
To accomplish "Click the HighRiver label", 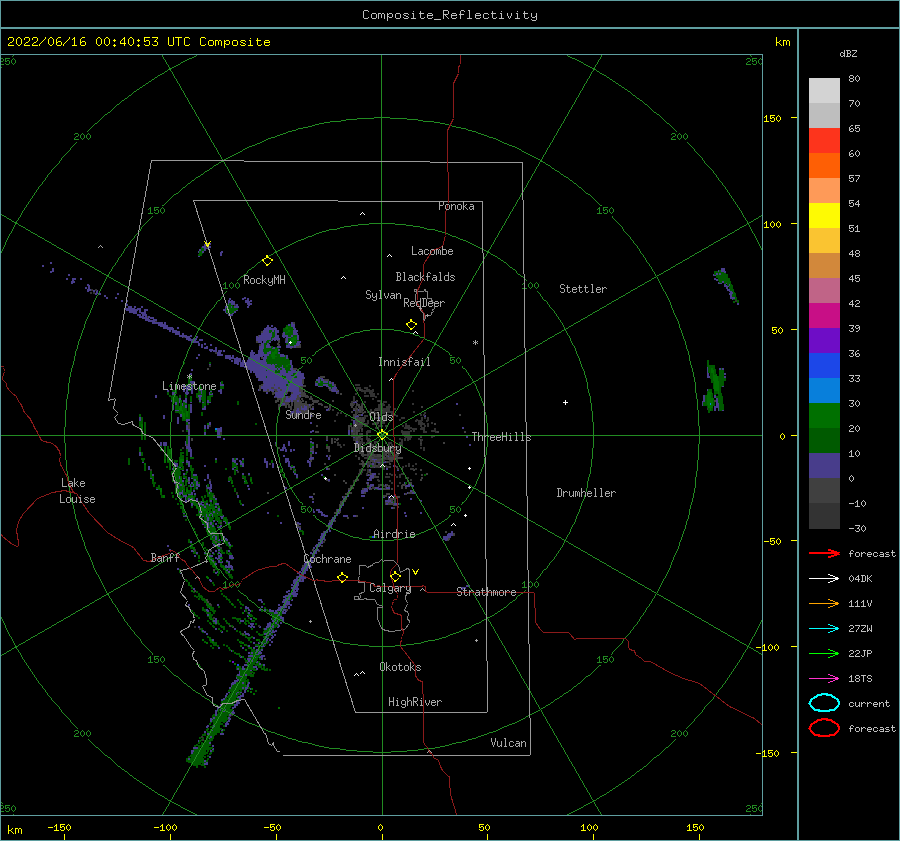I will click(415, 702).
